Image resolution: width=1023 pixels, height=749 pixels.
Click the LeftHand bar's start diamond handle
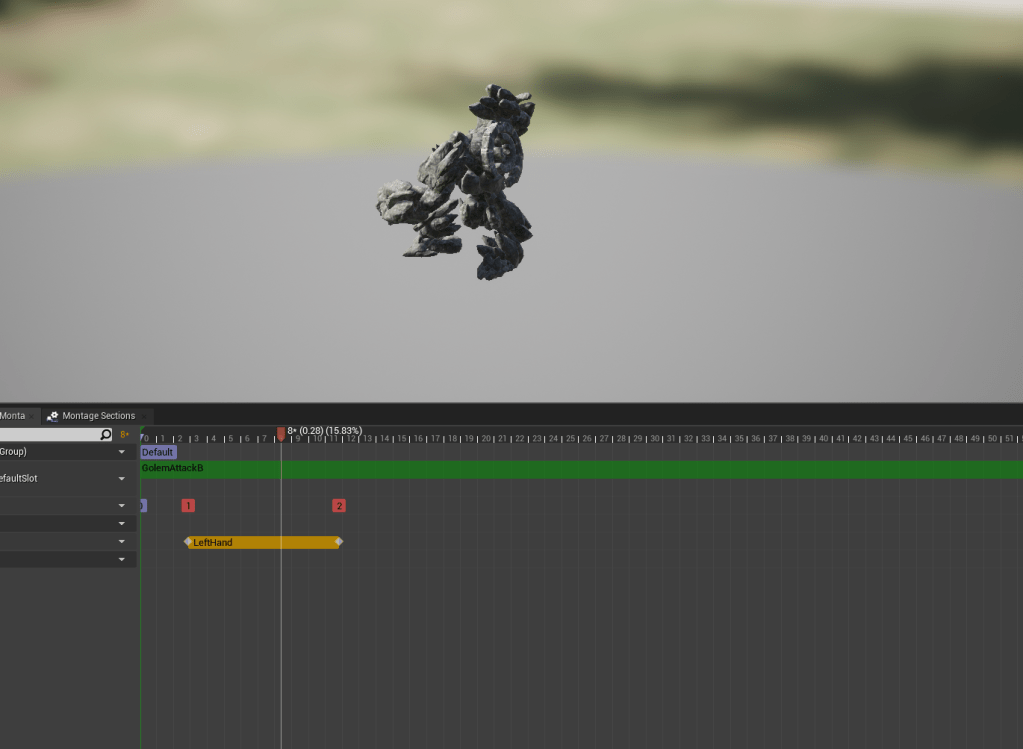(x=187, y=542)
